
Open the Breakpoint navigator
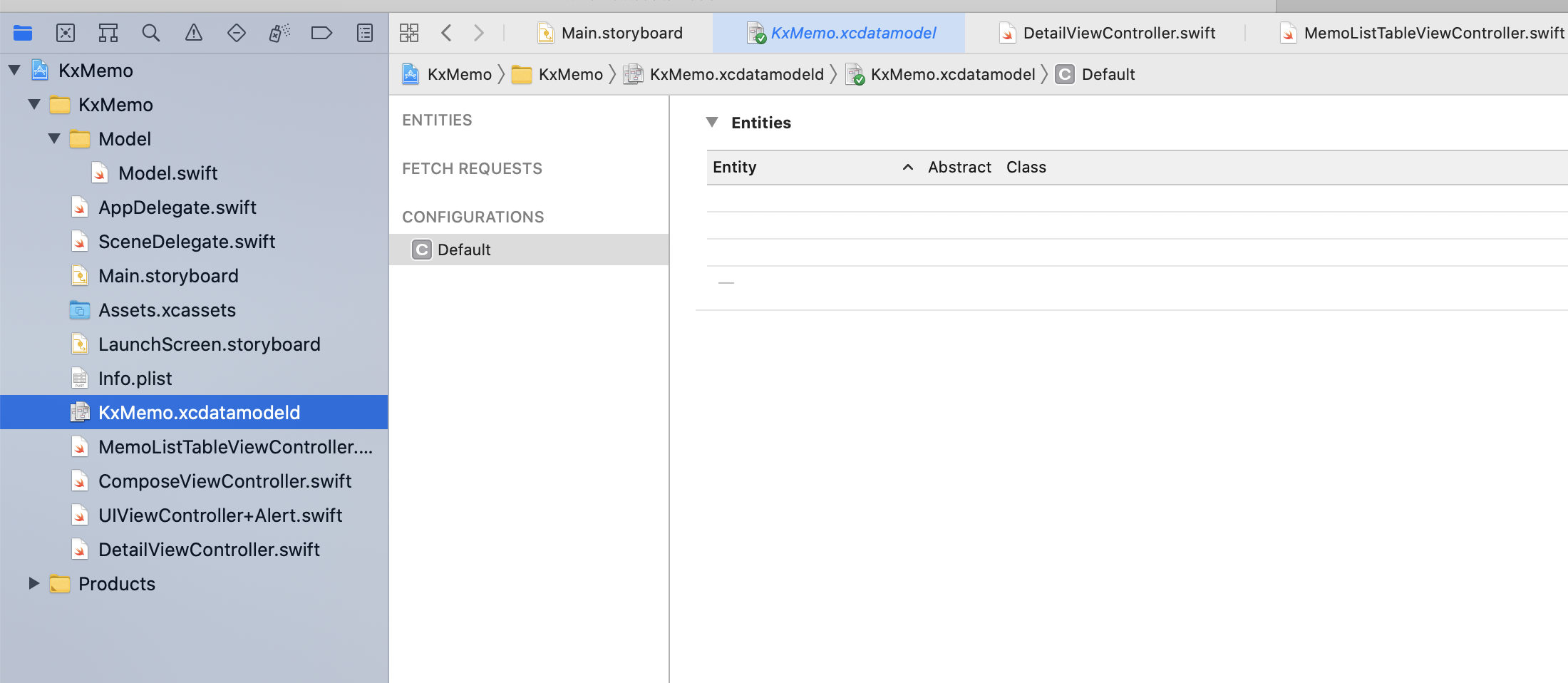coord(322,33)
